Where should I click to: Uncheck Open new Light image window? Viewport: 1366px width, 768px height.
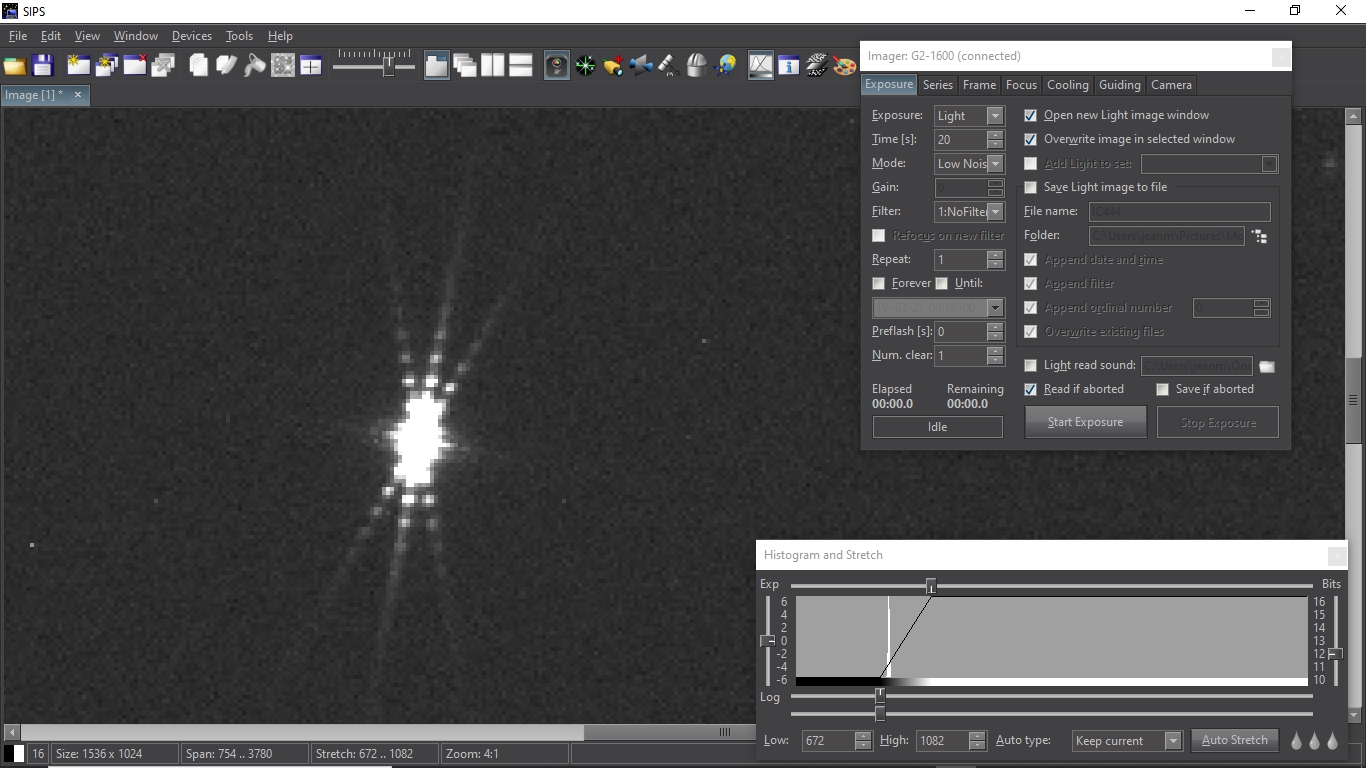pyautogui.click(x=1030, y=115)
